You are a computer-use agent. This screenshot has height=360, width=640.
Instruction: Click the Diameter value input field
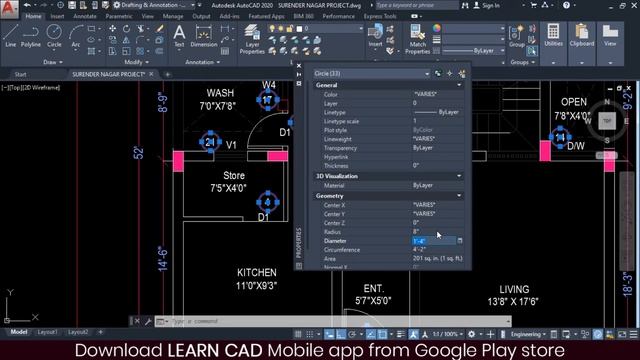(x=434, y=241)
